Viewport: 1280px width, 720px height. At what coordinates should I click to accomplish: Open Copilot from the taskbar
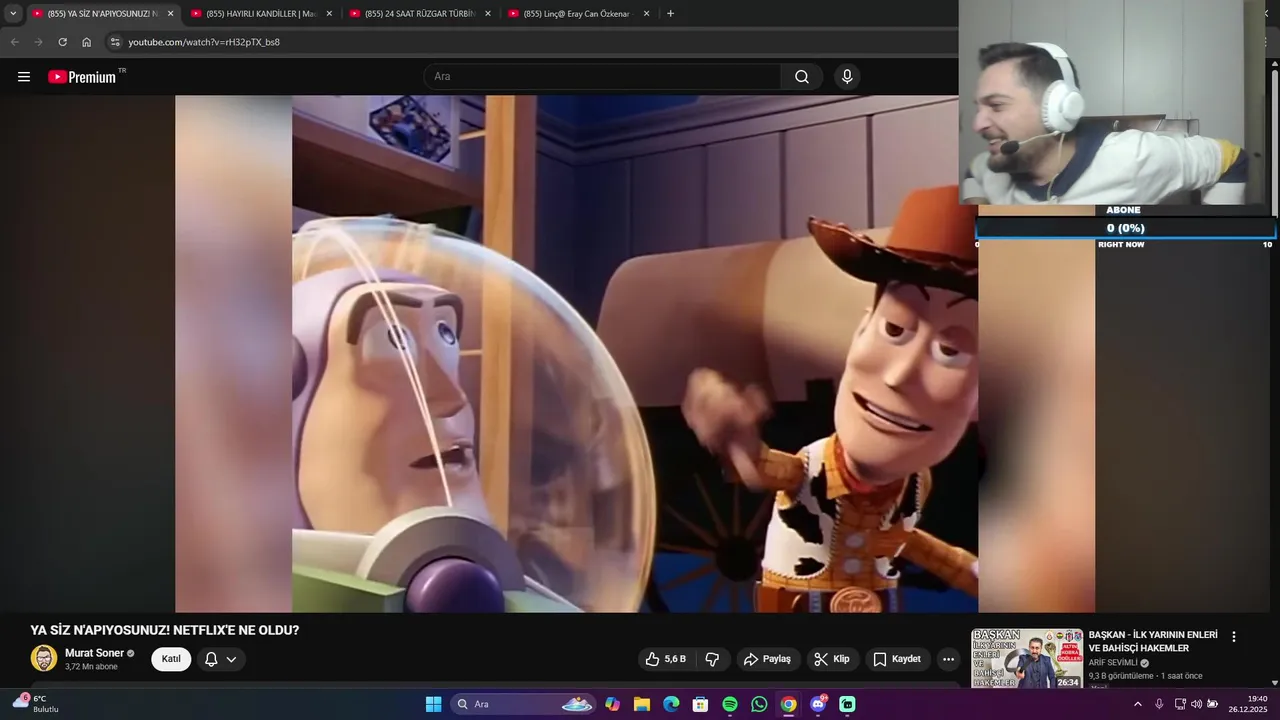tap(612, 704)
